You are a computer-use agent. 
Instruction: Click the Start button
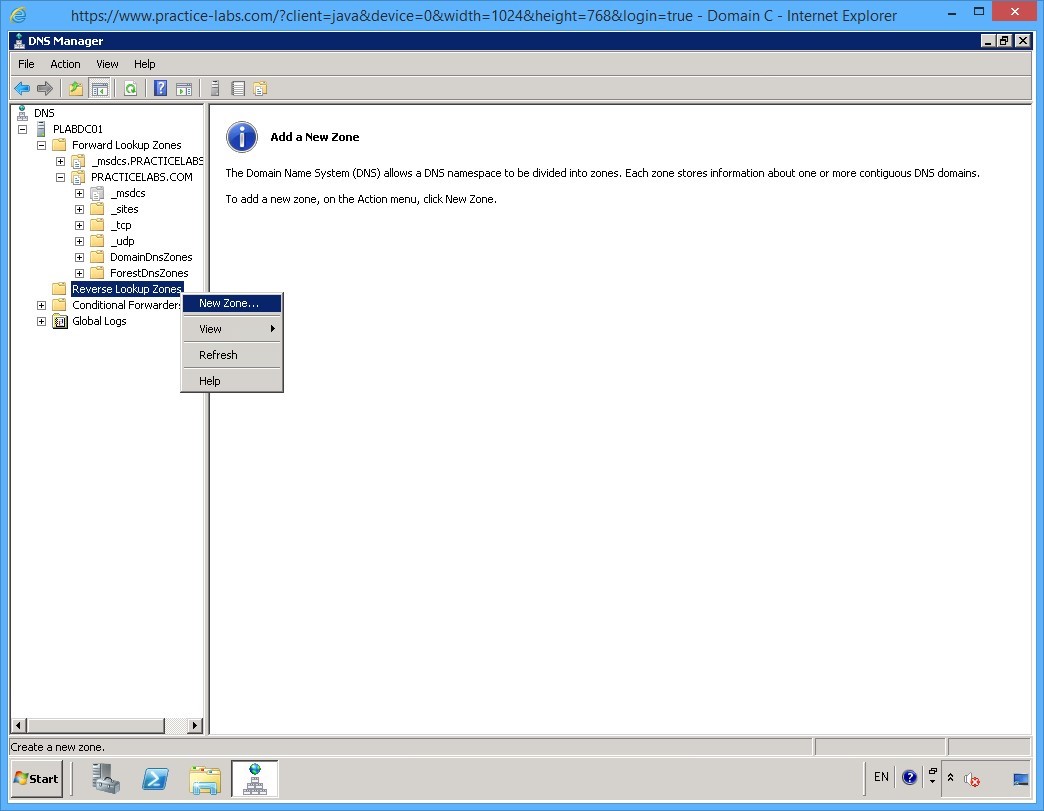36,779
